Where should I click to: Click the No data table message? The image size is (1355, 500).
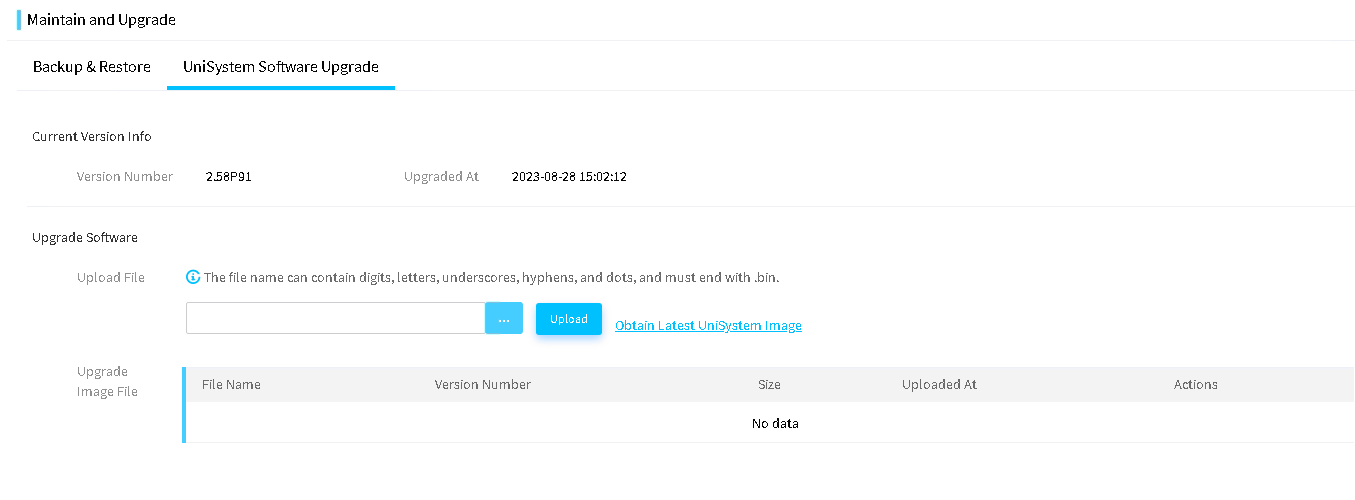click(x=775, y=423)
